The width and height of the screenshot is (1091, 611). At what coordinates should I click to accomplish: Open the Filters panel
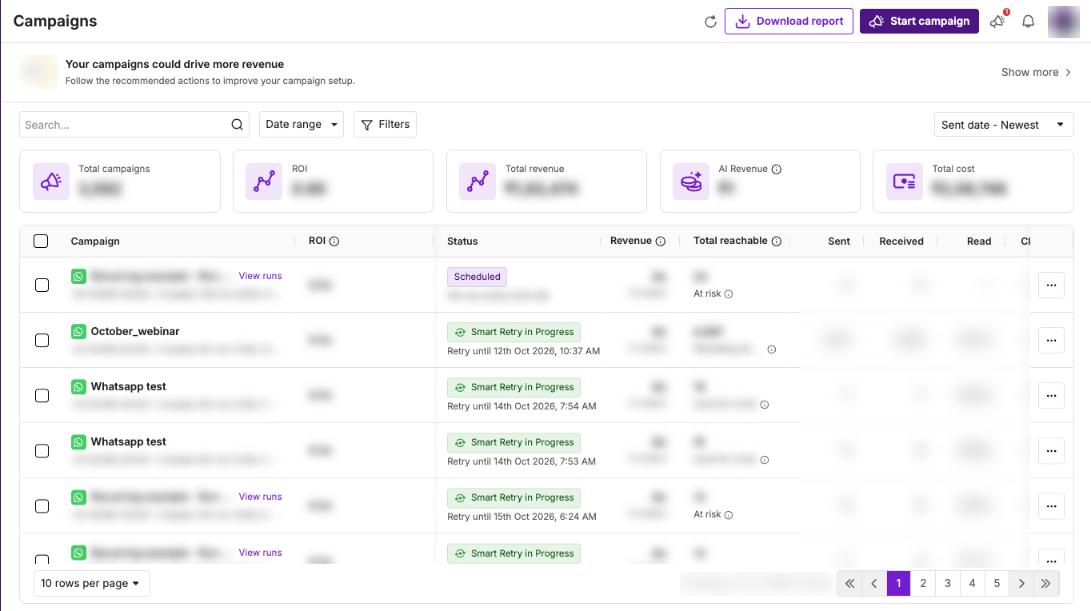(x=385, y=125)
